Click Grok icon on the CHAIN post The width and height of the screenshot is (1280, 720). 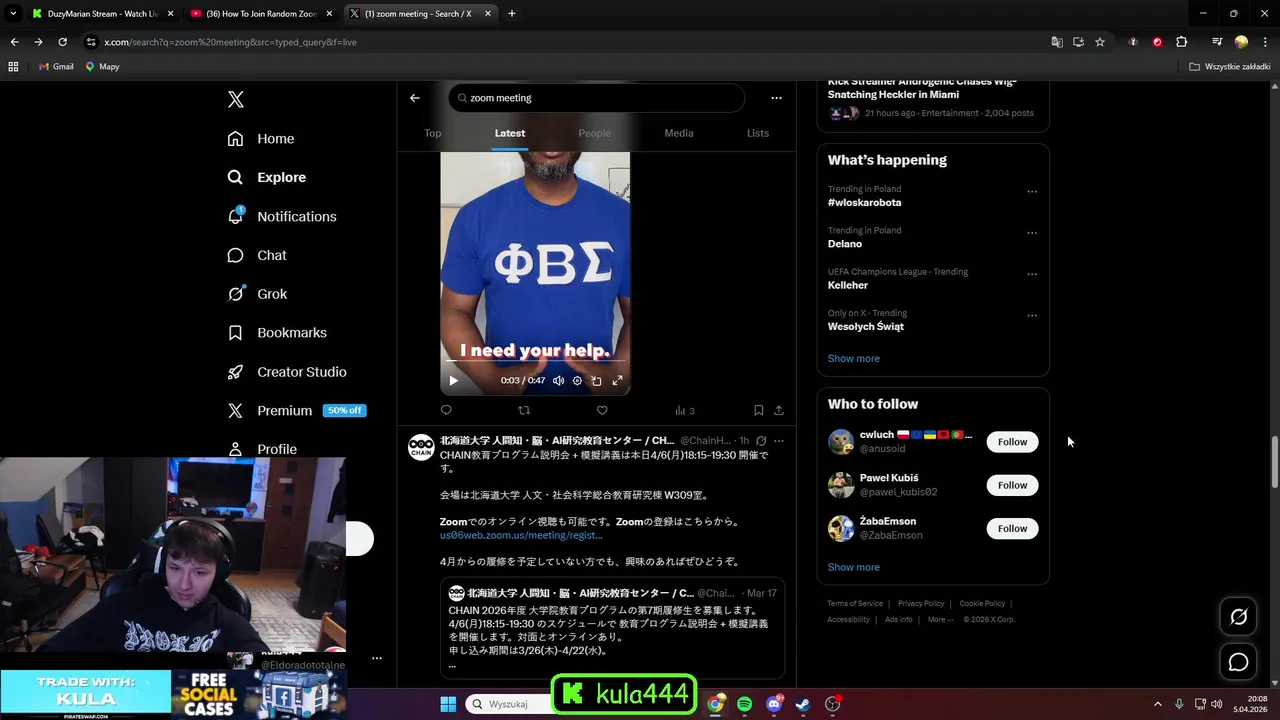(x=761, y=441)
